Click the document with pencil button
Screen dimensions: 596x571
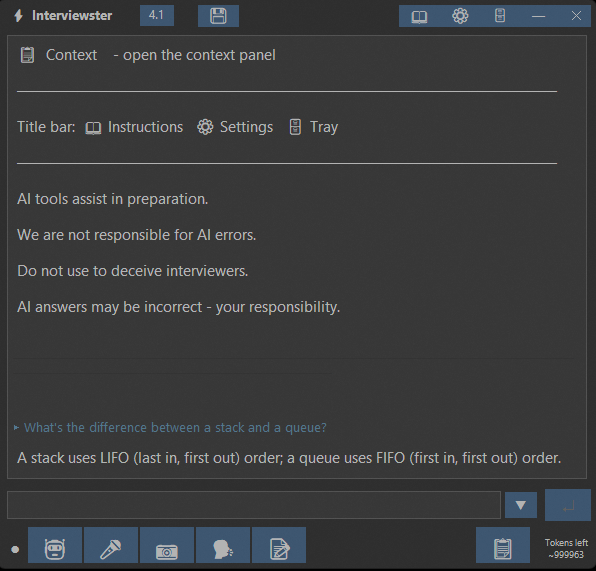(x=279, y=545)
